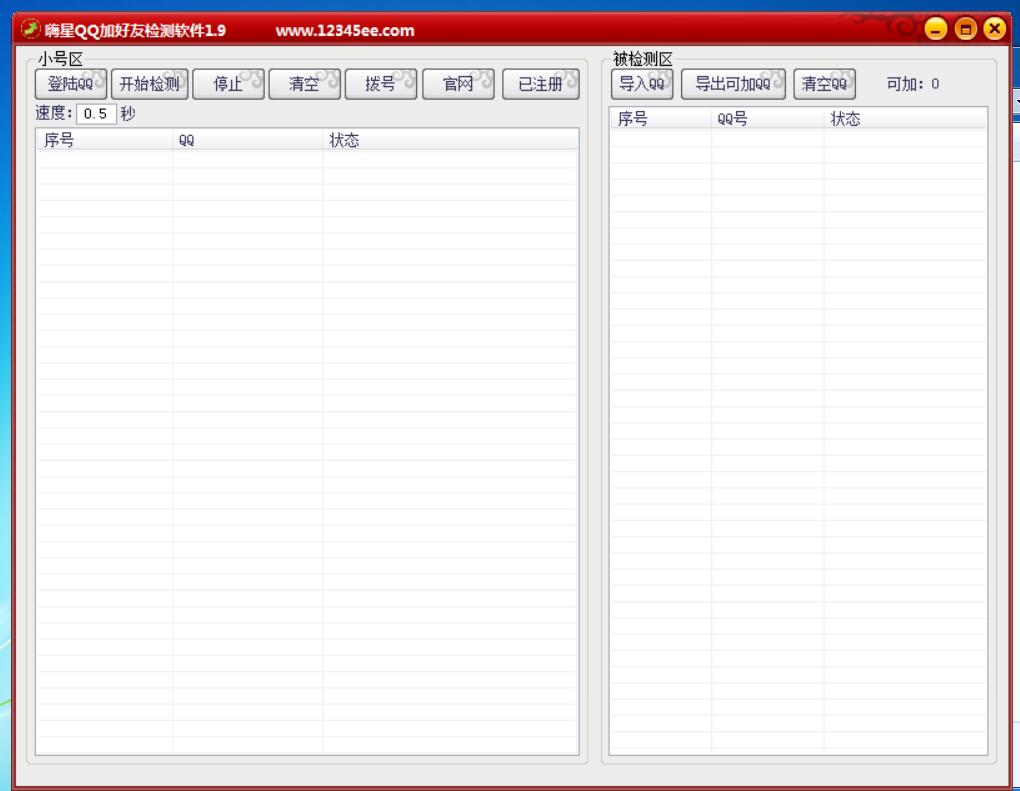Screen dimensions: 1020x791
Task: Click the QQ column header in 小号区
Action: tap(248, 141)
